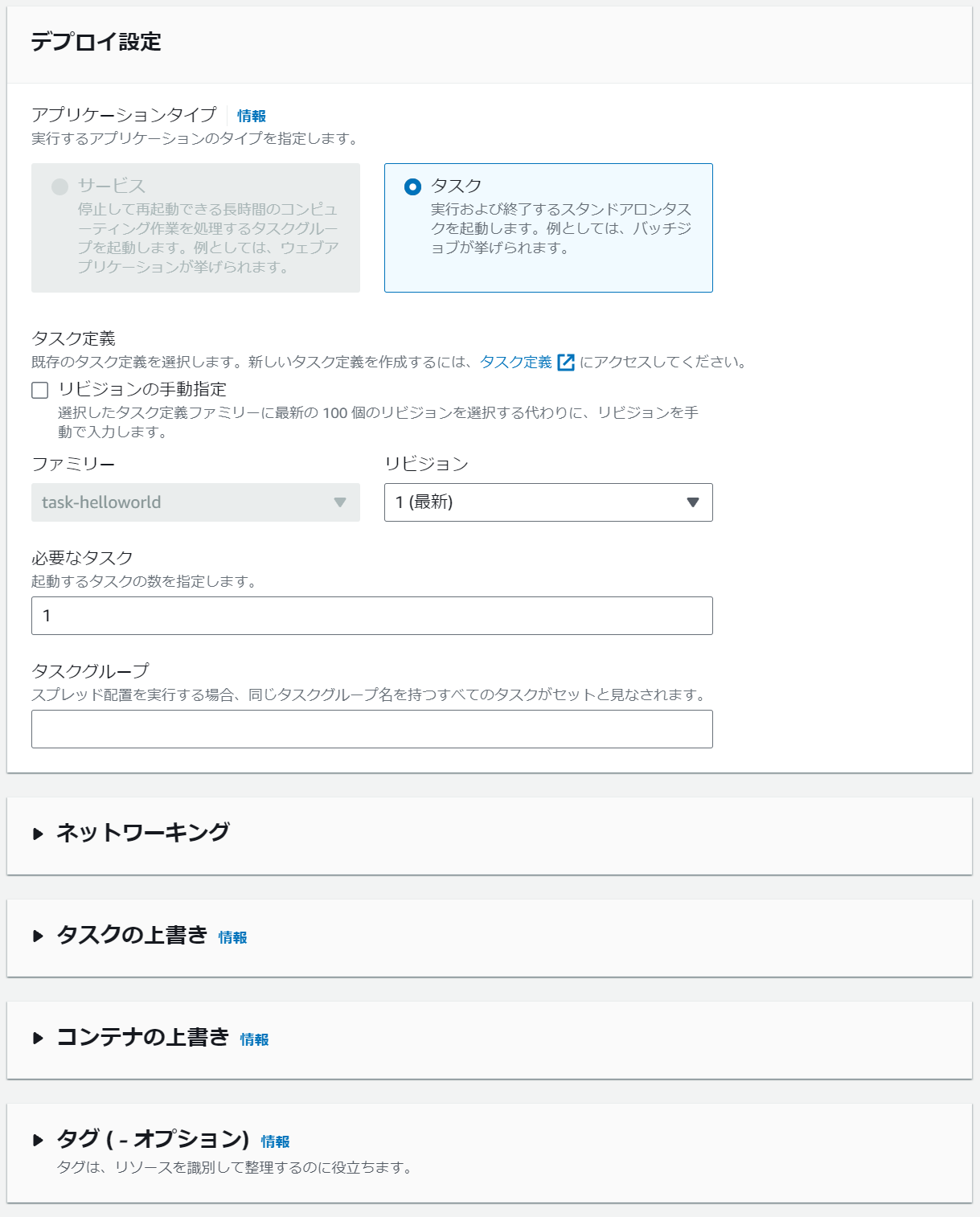This screenshot has height=1217, width=980.
Task: Expand the コンテナの上書き section
Action: click(x=38, y=1038)
